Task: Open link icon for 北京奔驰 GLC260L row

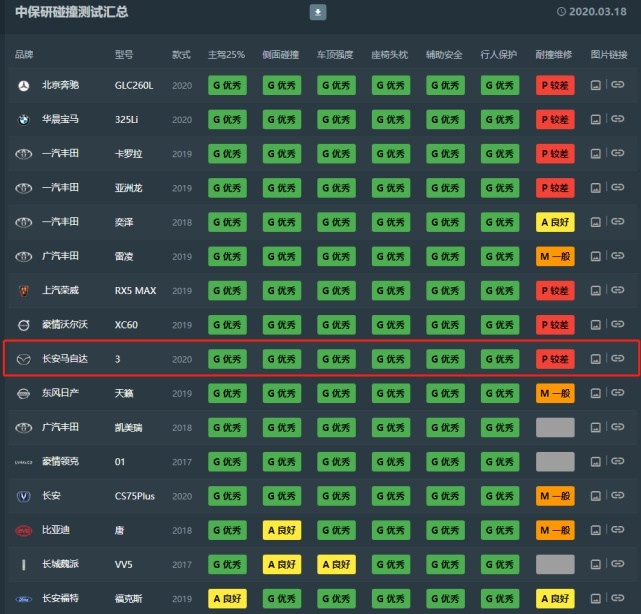Action: tap(617, 84)
